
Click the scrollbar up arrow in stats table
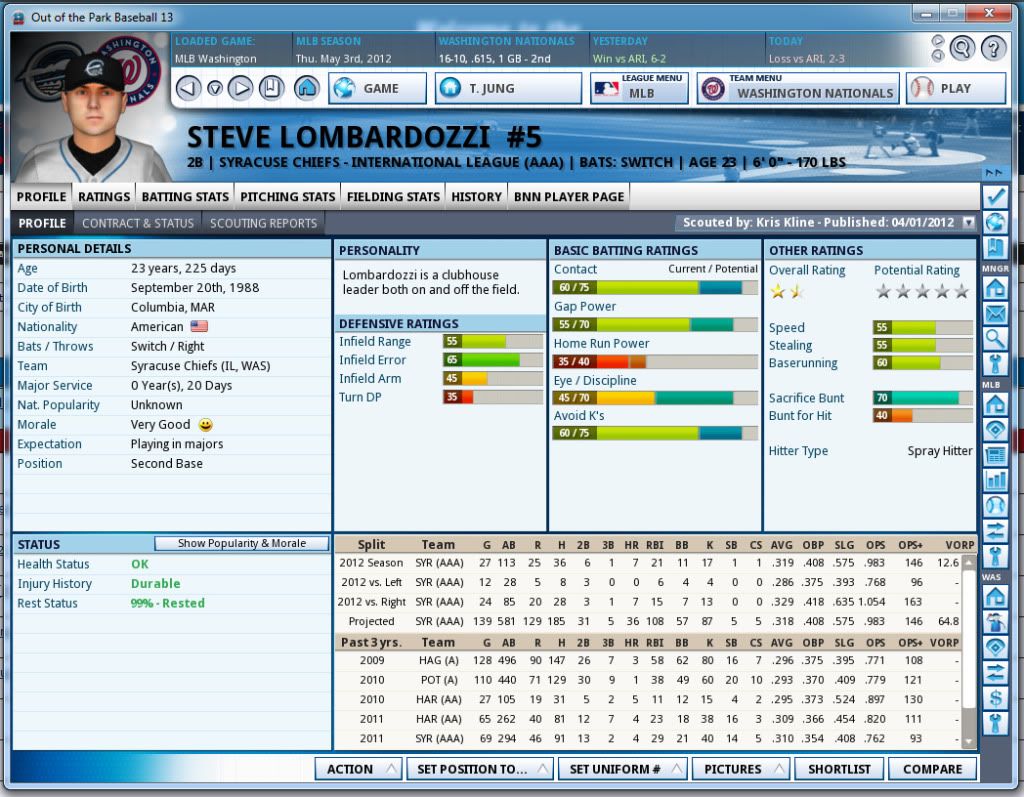coord(968,562)
